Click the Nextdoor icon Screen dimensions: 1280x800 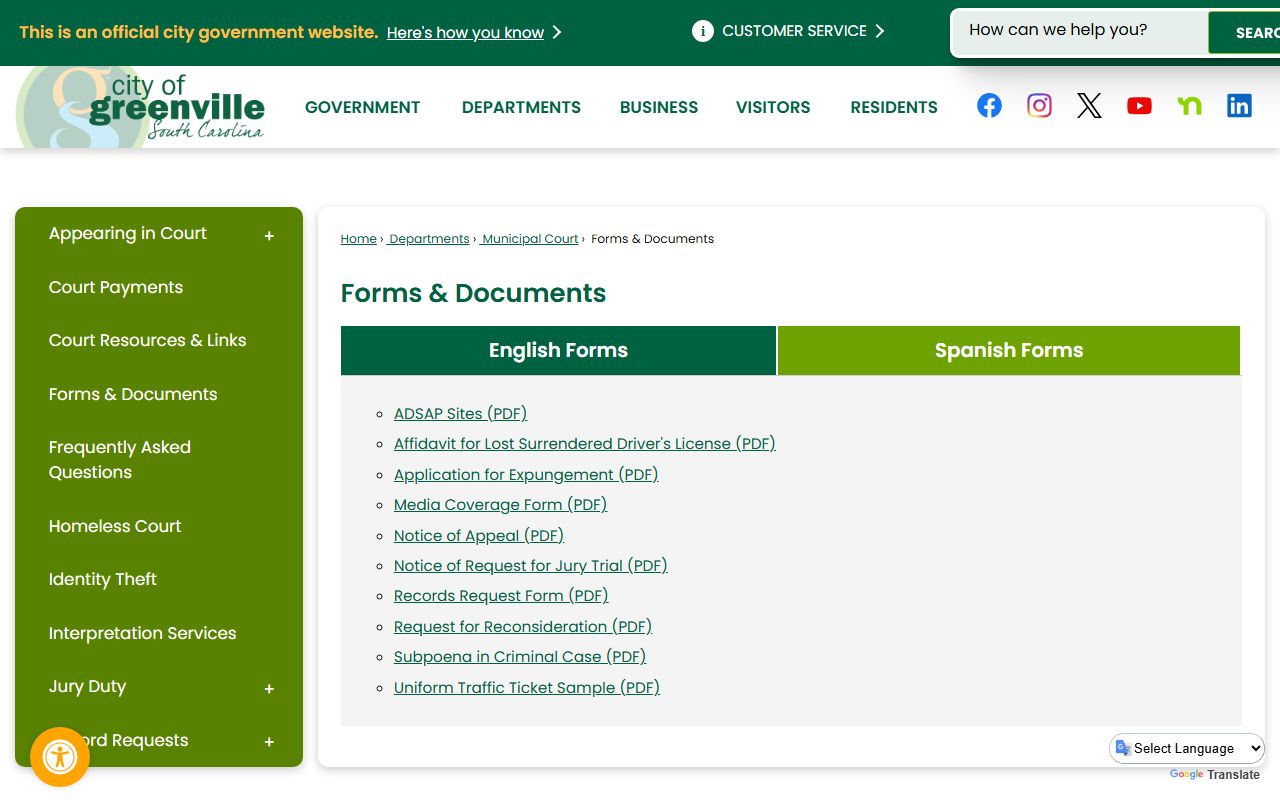(1189, 106)
